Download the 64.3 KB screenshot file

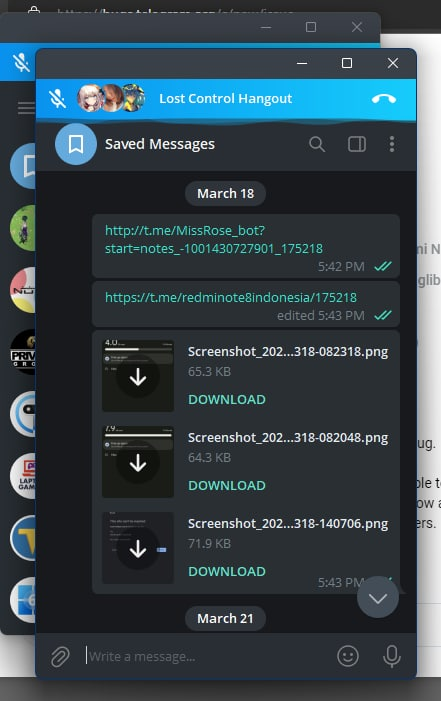point(227,485)
